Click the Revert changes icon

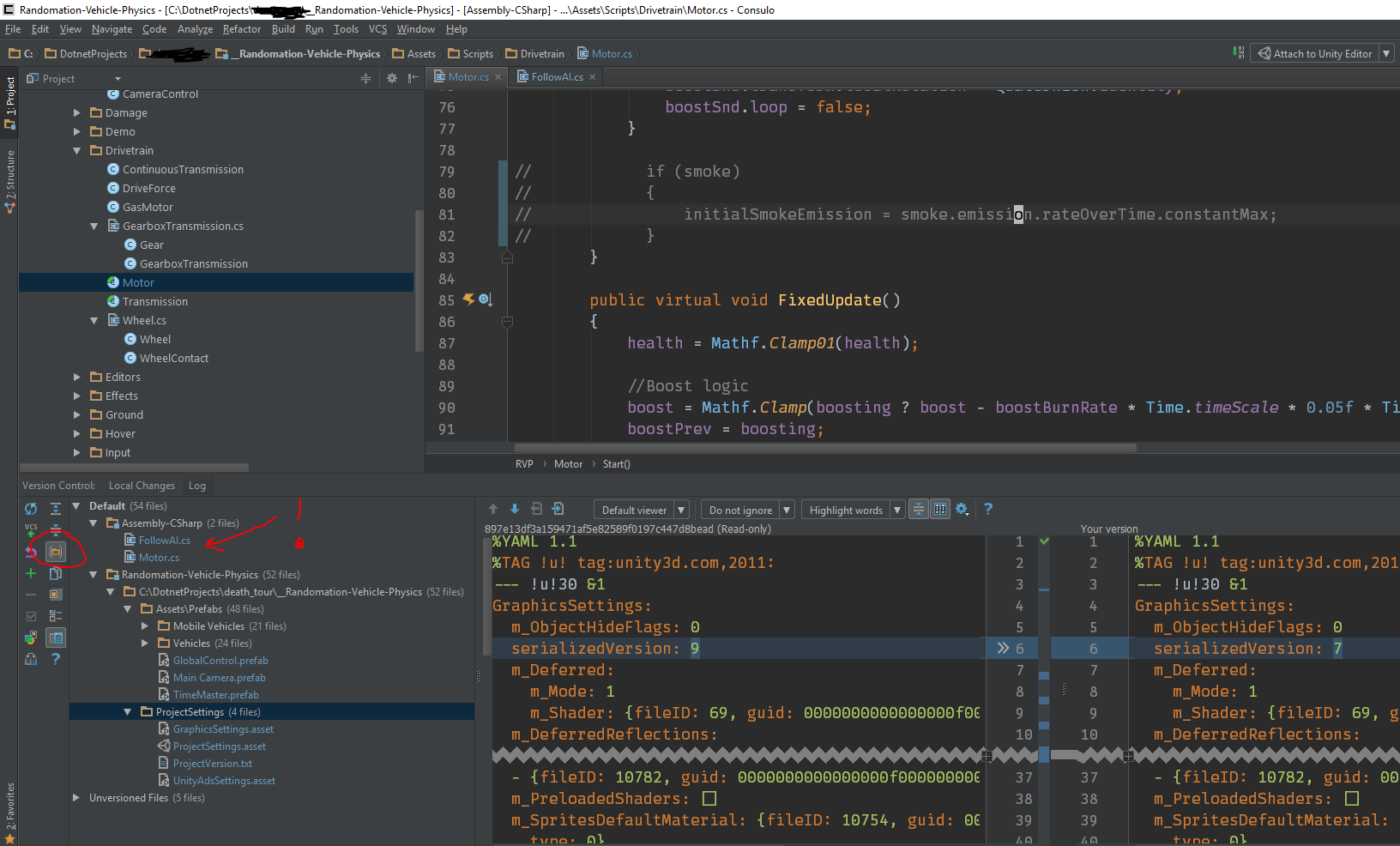tap(31, 552)
